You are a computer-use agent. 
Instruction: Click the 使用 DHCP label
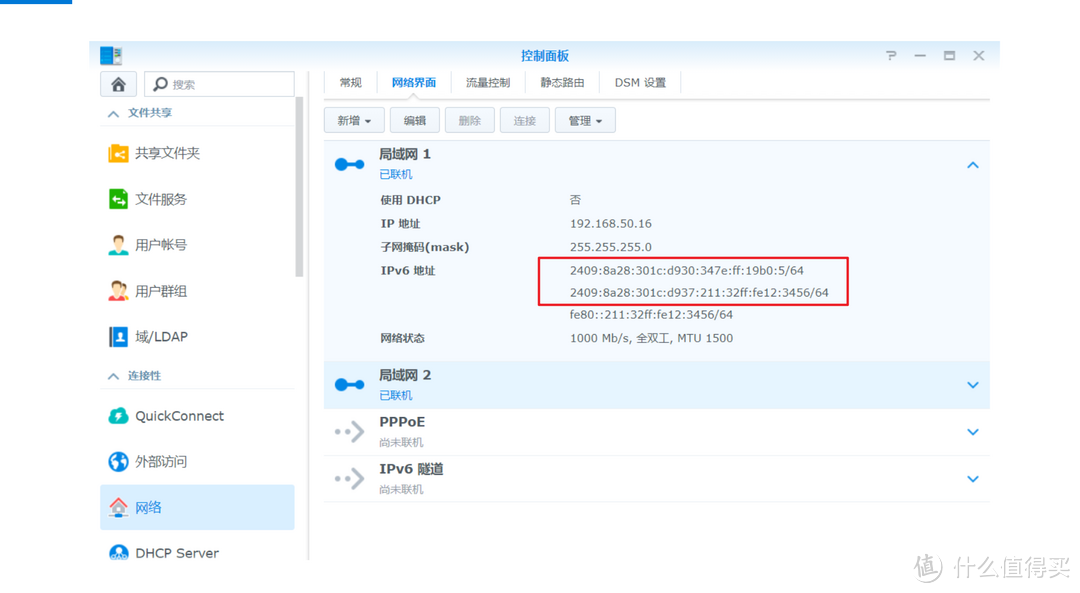(411, 200)
